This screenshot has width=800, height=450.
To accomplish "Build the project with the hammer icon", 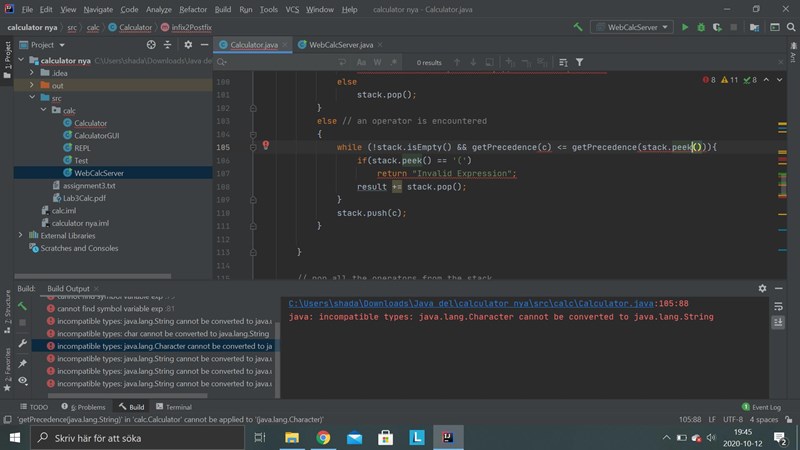I will pyautogui.click(x=578, y=27).
